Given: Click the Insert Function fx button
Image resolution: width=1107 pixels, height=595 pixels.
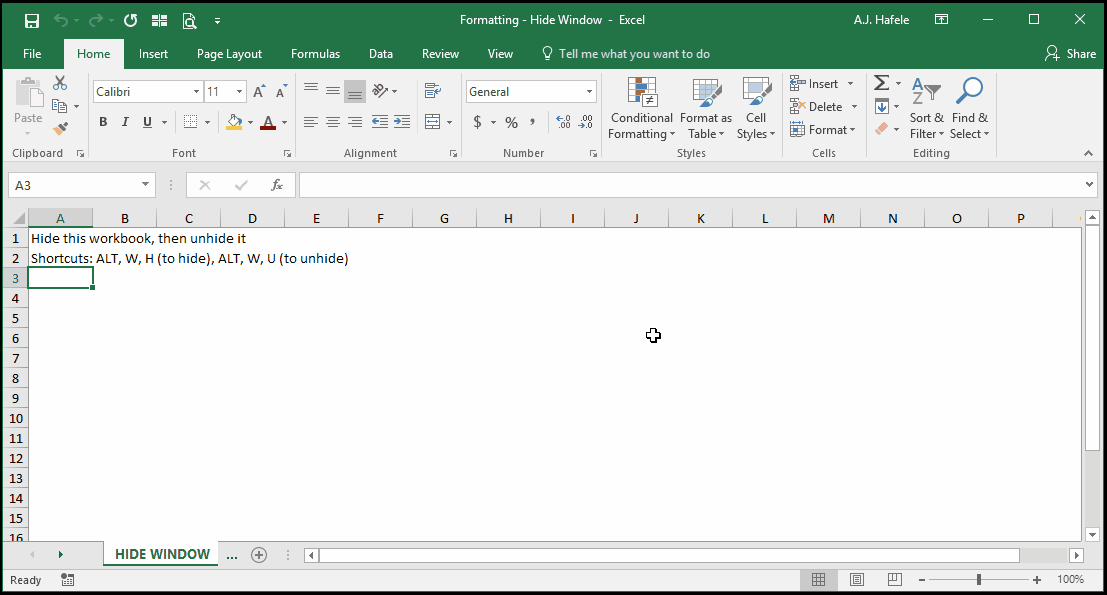Looking at the screenshot, I should pos(277,185).
